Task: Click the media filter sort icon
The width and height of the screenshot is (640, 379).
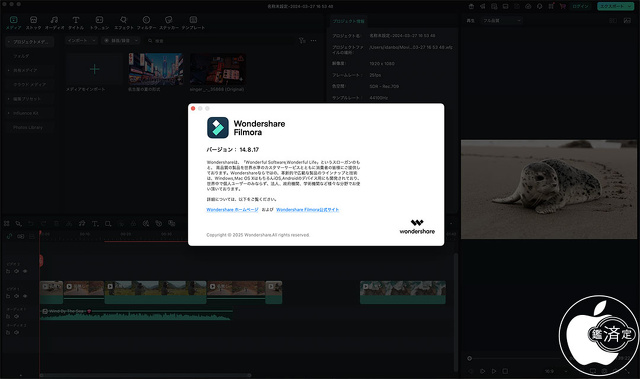Action: [x=302, y=40]
